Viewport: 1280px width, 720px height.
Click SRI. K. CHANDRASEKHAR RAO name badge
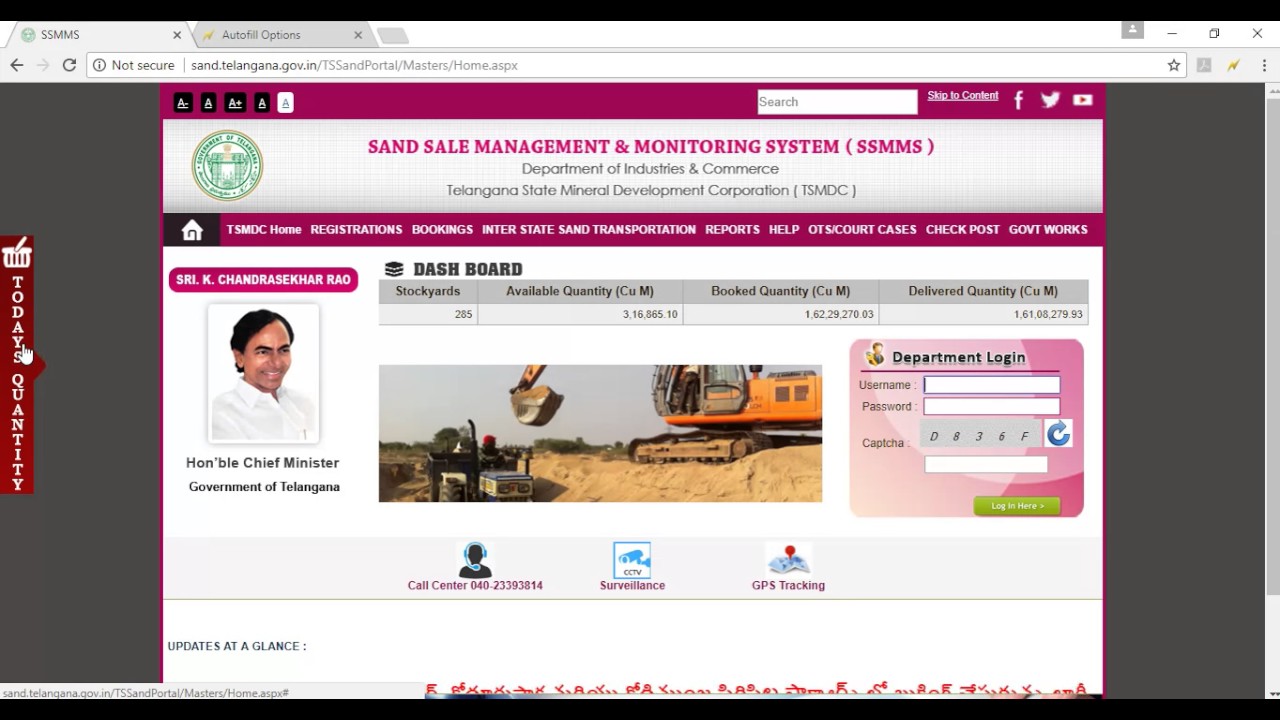pos(264,280)
